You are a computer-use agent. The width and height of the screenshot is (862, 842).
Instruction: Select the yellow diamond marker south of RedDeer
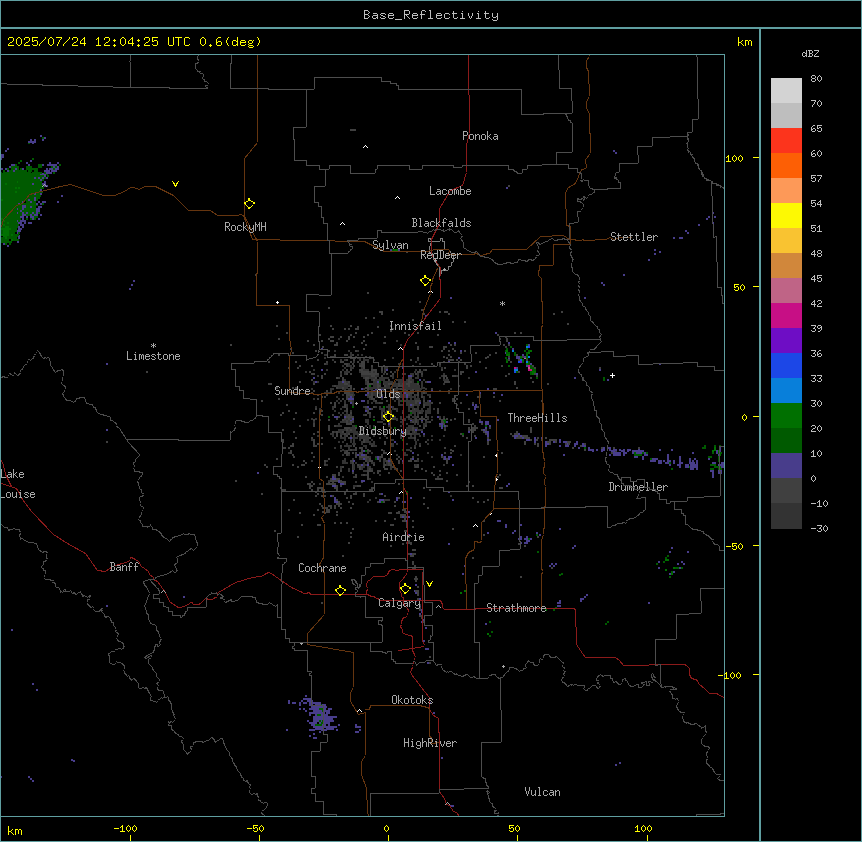pos(426,281)
